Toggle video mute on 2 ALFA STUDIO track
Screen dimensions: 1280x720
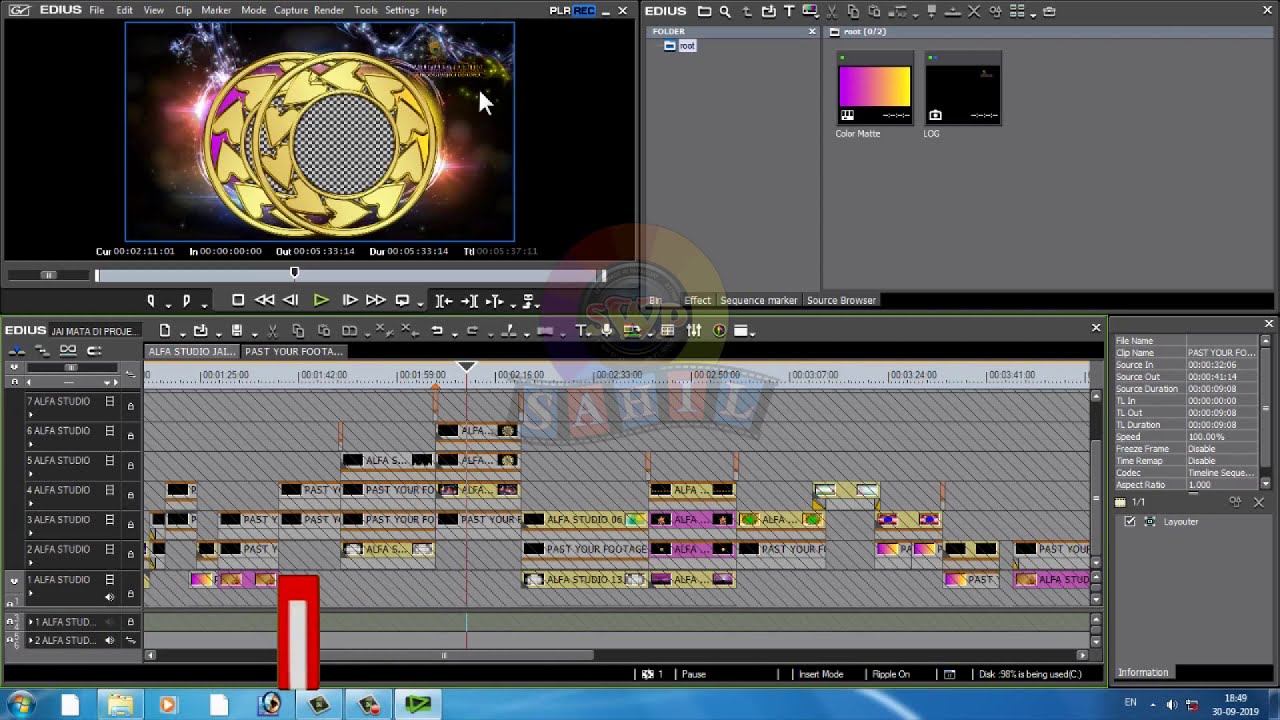pyautogui.click(x=110, y=549)
